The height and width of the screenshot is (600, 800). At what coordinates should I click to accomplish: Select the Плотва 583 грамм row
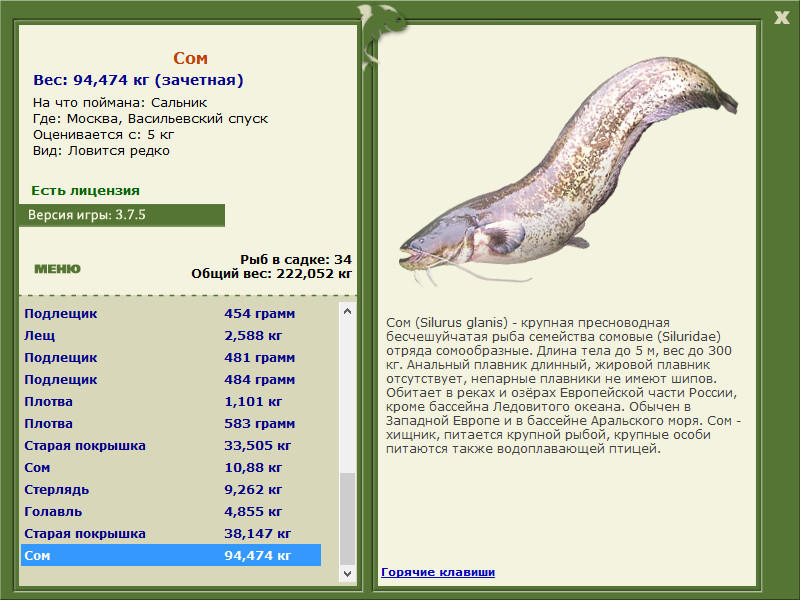[x=171, y=423]
